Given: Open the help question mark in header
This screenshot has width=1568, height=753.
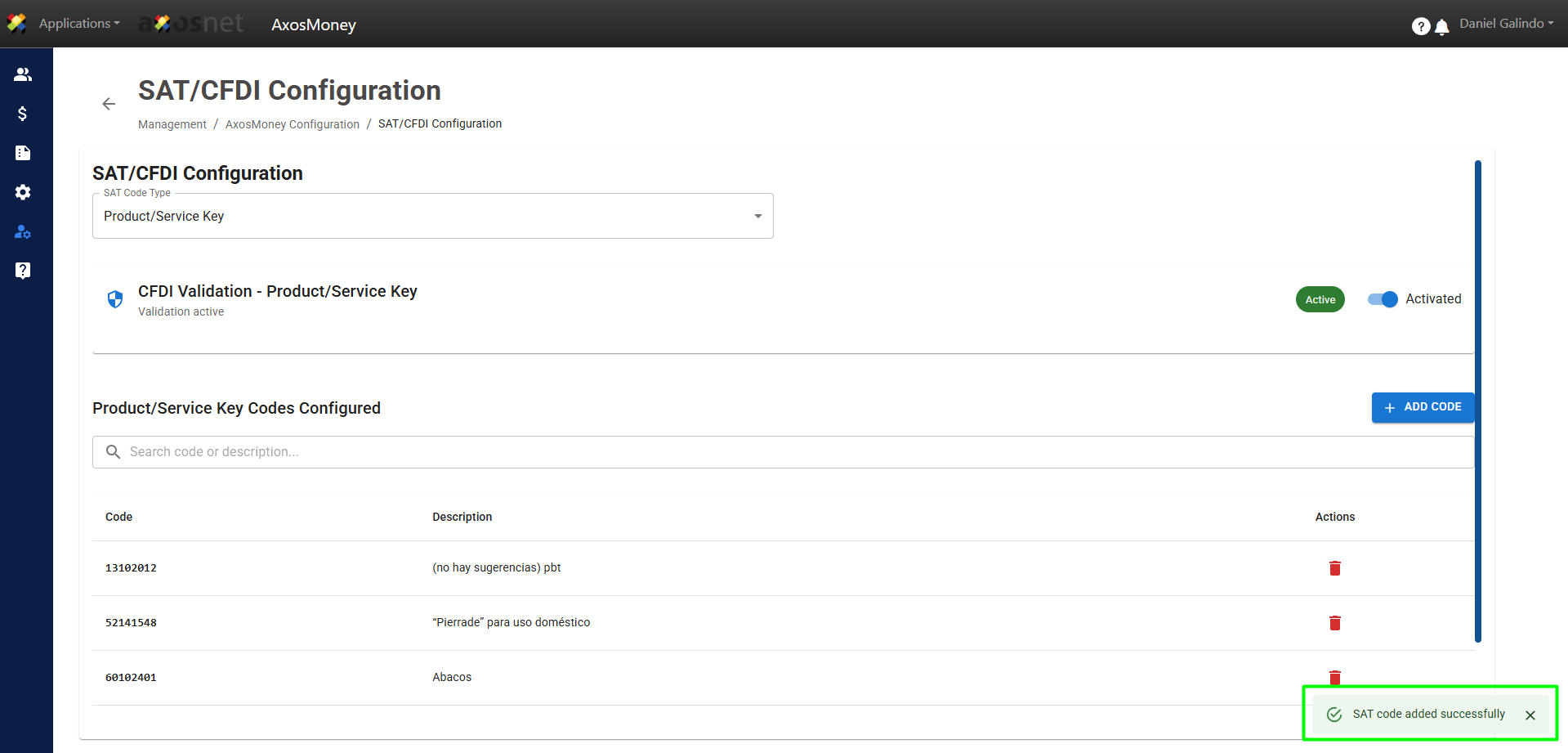Looking at the screenshot, I should pos(1420,27).
